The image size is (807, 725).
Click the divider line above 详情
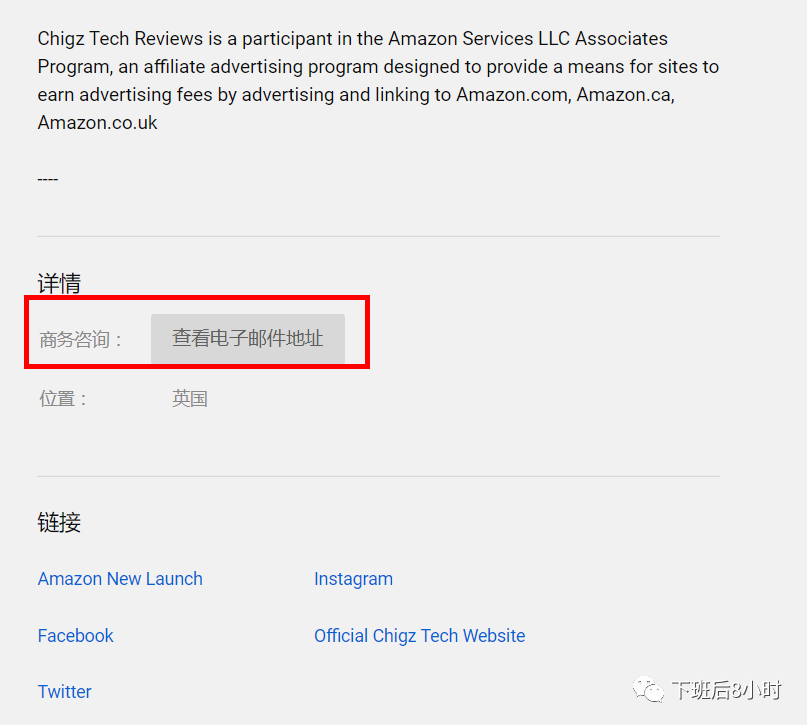coord(378,237)
